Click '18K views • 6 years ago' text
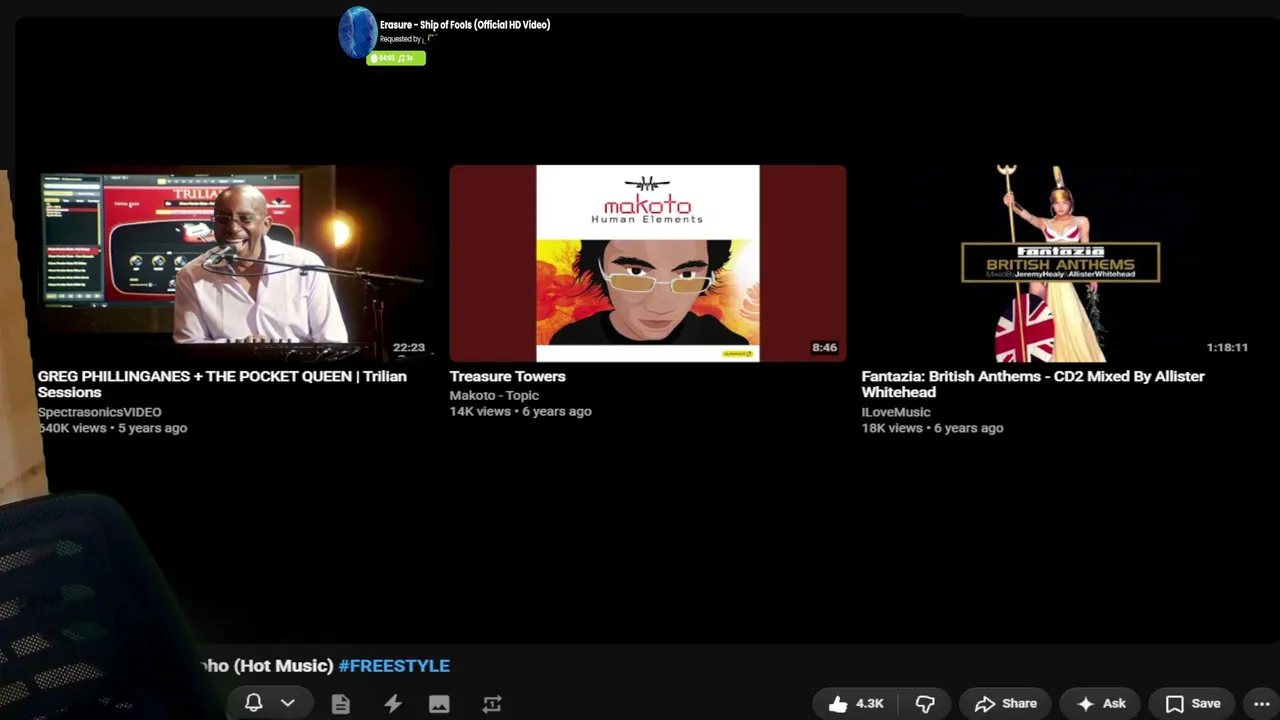Viewport: 1280px width, 720px height. click(933, 428)
